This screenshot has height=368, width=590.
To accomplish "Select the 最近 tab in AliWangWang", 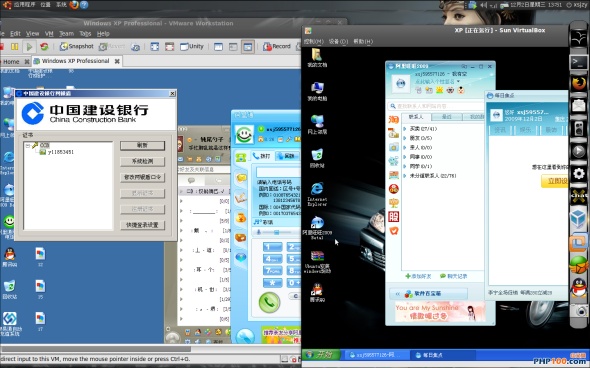I will [446, 117].
